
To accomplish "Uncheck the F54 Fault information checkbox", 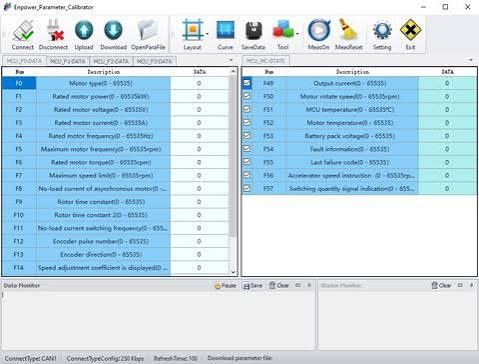I will click(x=247, y=149).
